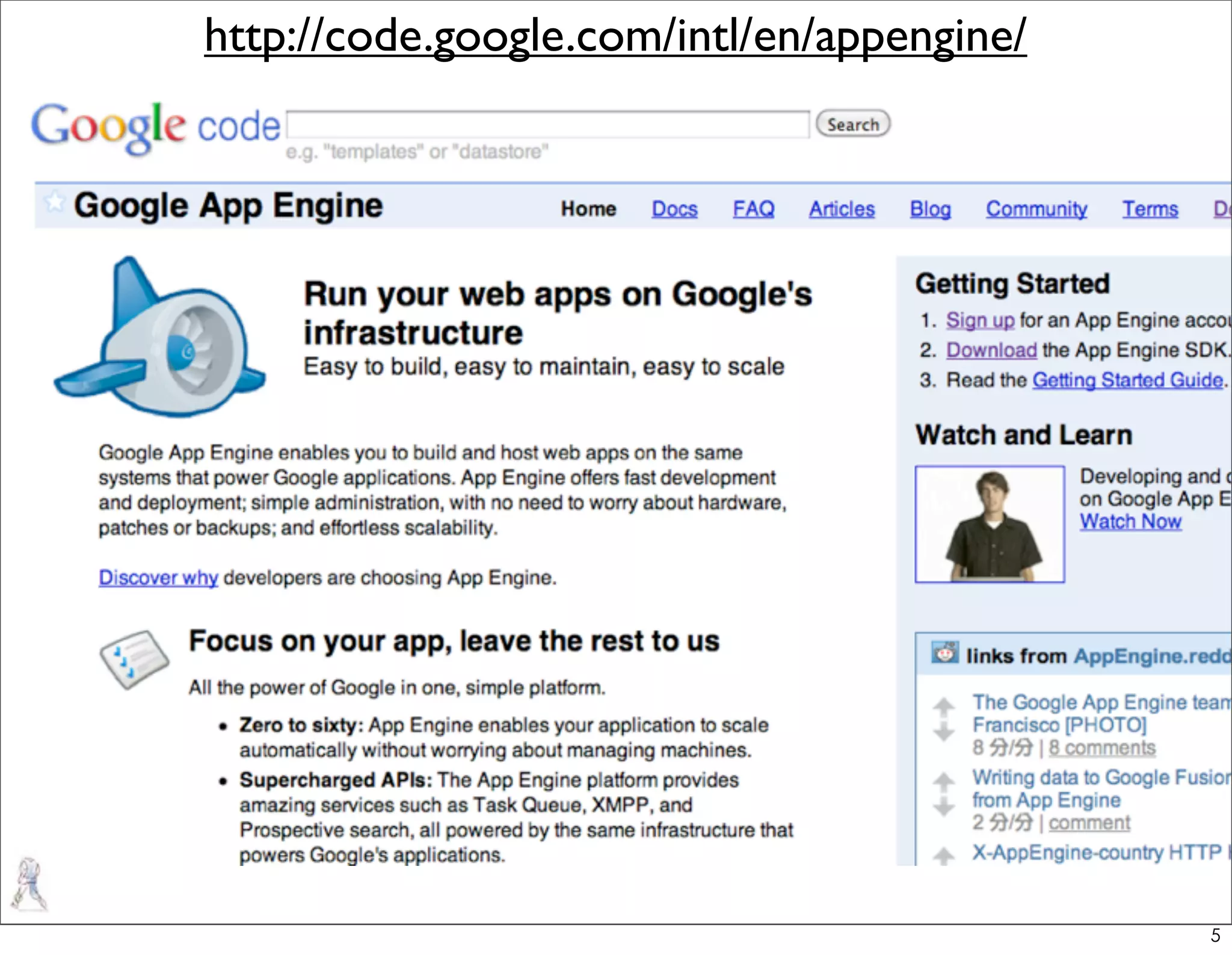Follow the Download SDK link
This screenshot has height=955, width=1232.
tap(991, 350)
